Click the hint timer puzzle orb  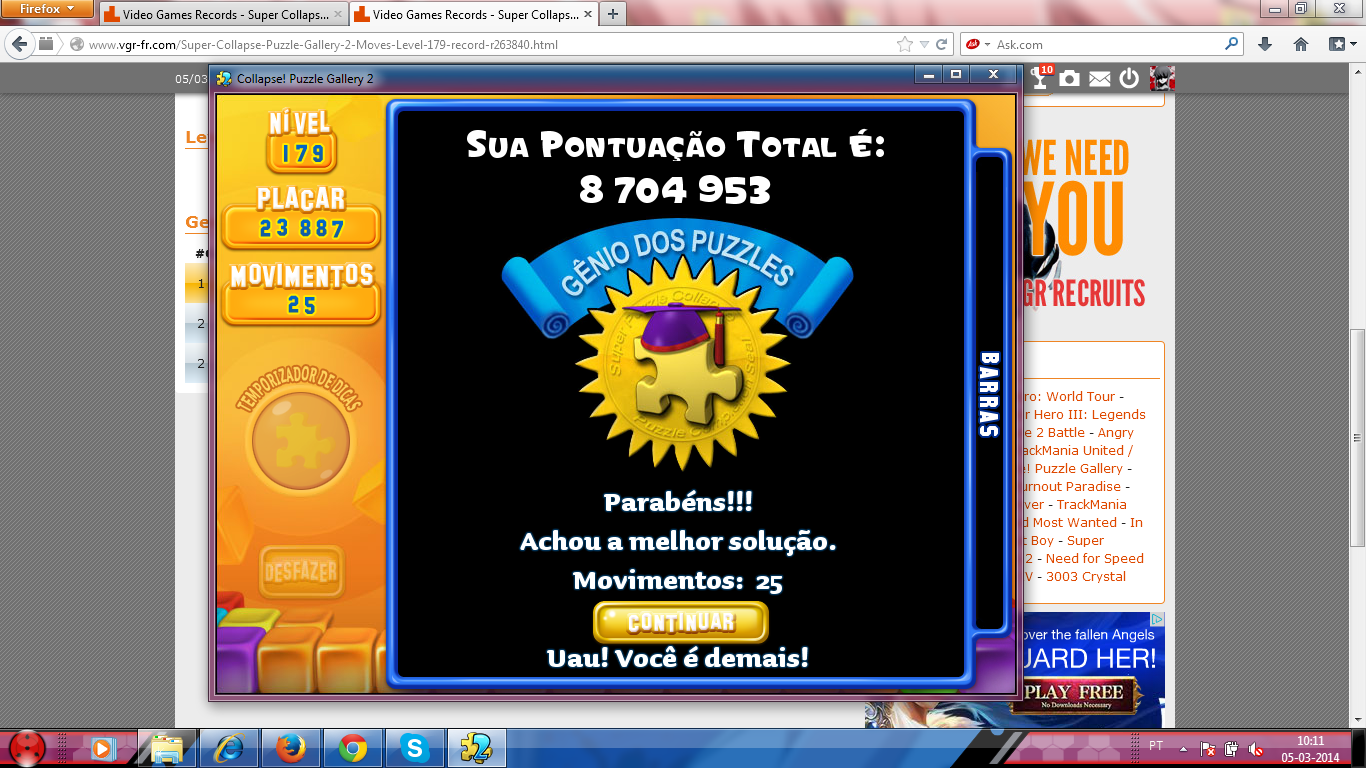pyautogui.click(x=301, y=440)
